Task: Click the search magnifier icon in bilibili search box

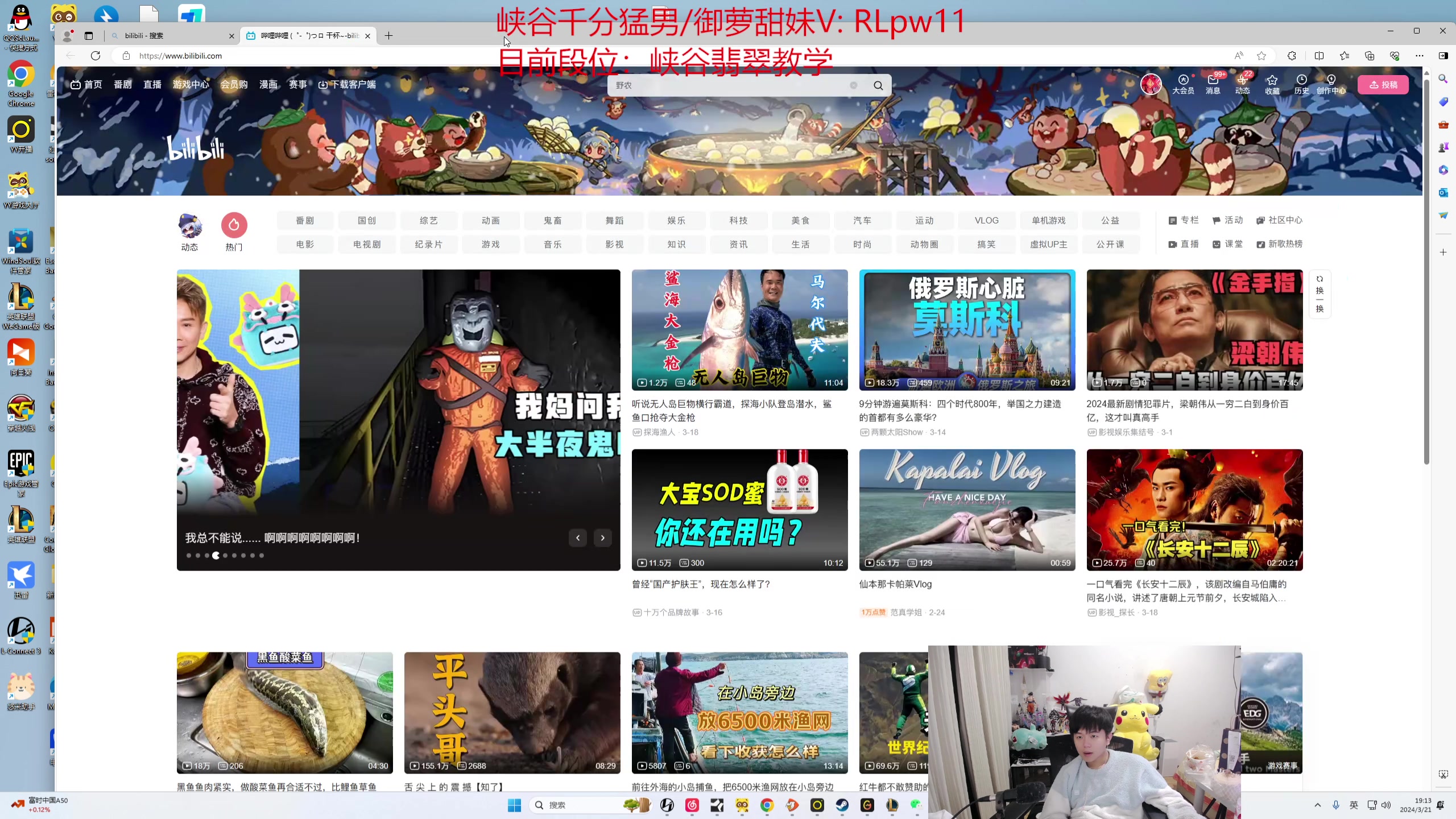Action: (x=878, y=85)
